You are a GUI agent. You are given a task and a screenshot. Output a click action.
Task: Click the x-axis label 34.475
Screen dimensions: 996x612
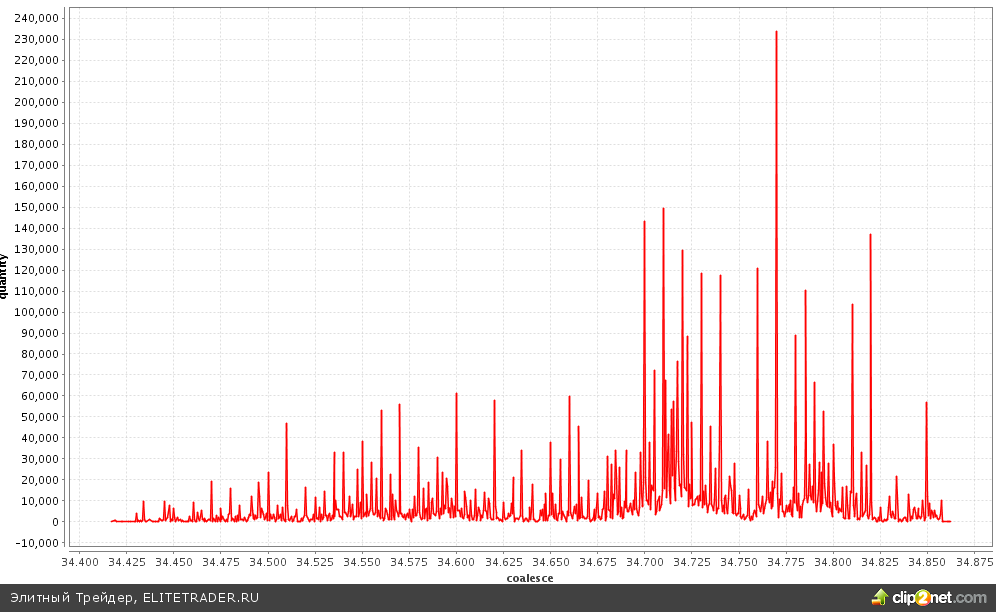(x=221, y=562)
